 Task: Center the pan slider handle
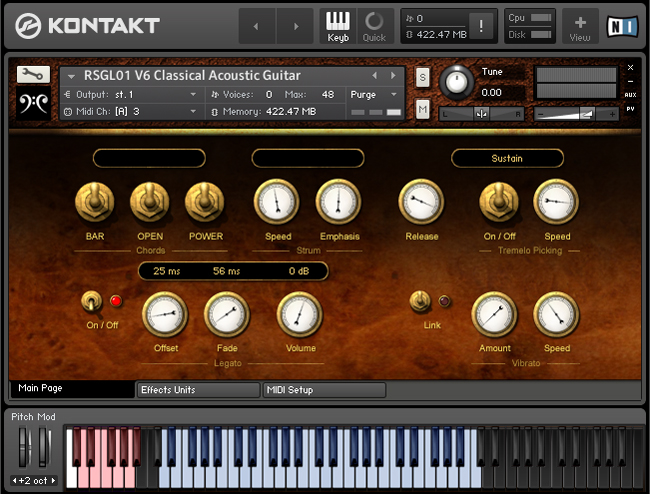(x=481, y=114)
